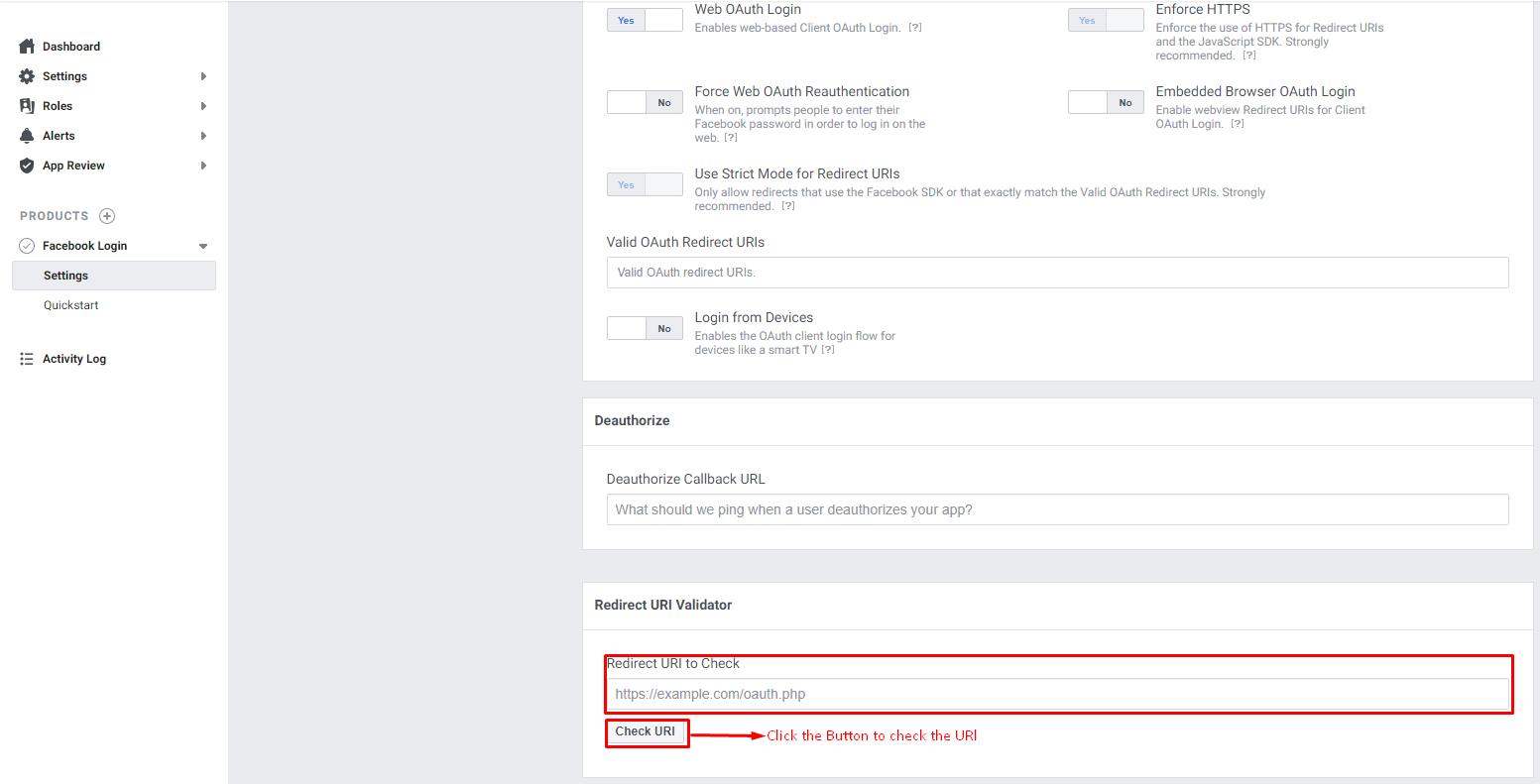The width and height of the screenshot is (1540, 784).
Task: Click the Redirect URI Validator heading
Action: tap(663, 605)
